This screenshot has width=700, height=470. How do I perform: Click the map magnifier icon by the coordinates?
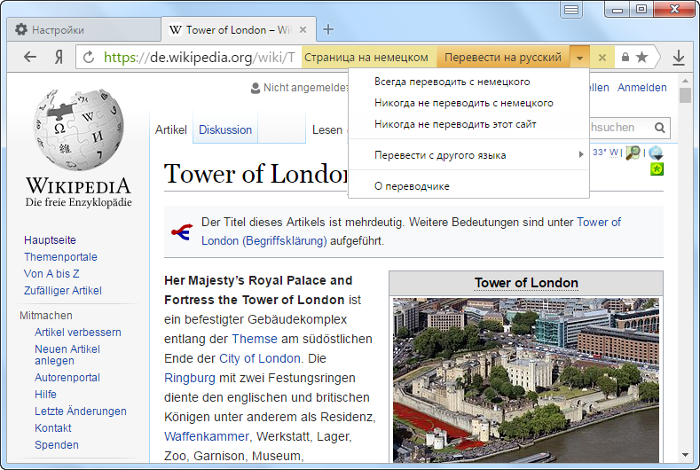pyautogui.click(x=633, y=153)
